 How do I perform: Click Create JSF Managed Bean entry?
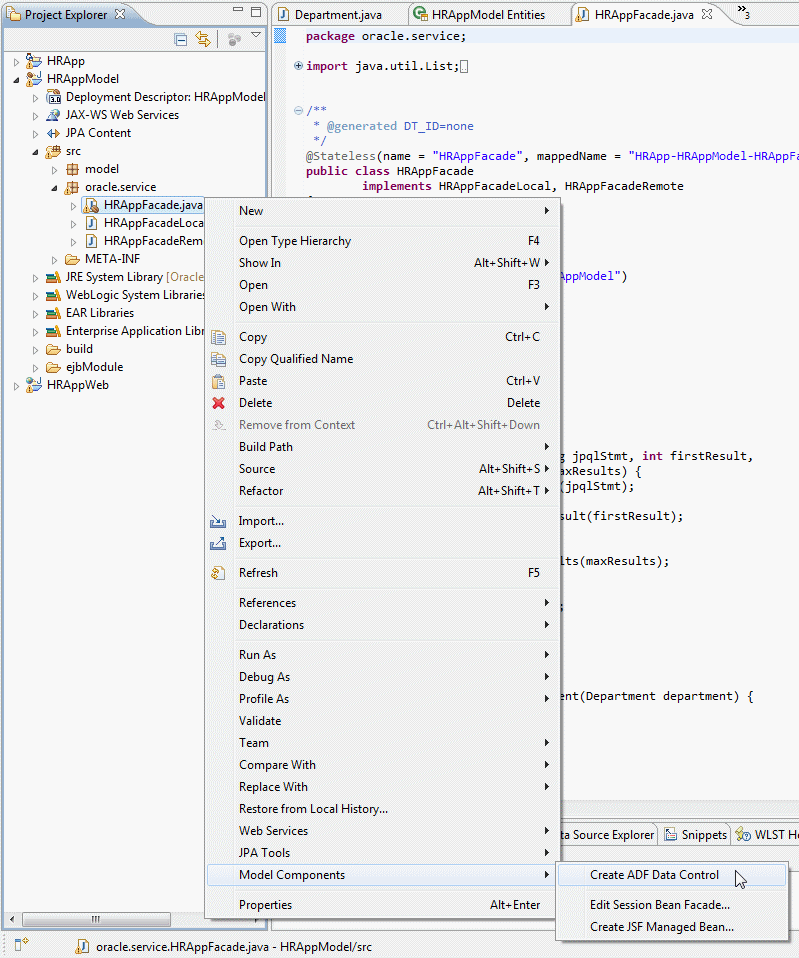[x=661, y=927]
